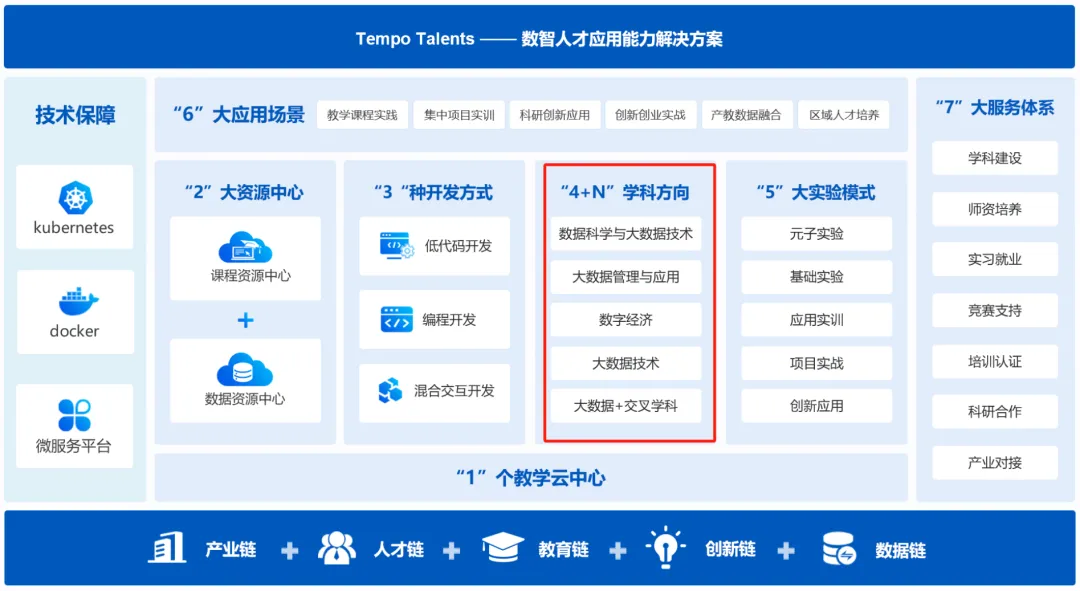Screen dimensions: 1080x591
Task: Click the 基础实验 experiment mode box
Action: tap(816, 277)
